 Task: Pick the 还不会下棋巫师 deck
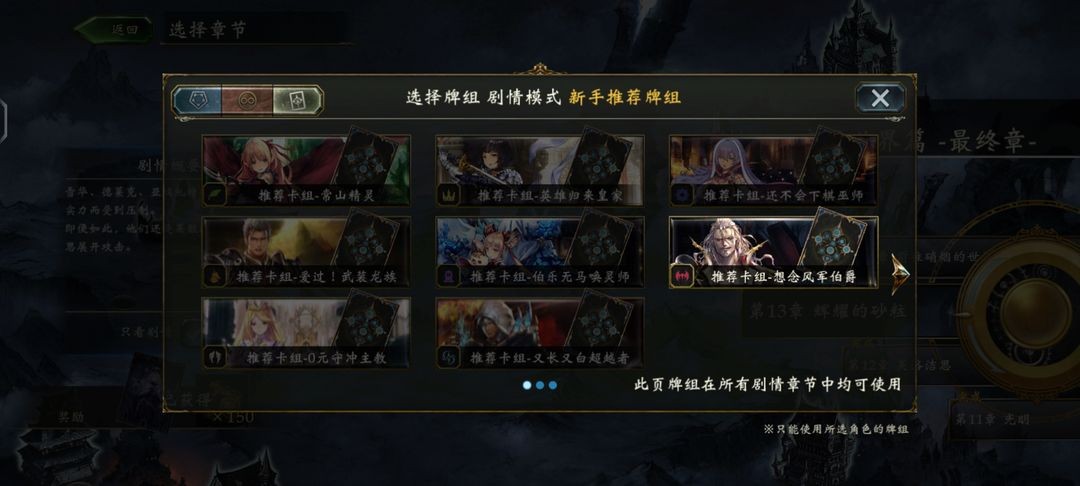(773, 170)
